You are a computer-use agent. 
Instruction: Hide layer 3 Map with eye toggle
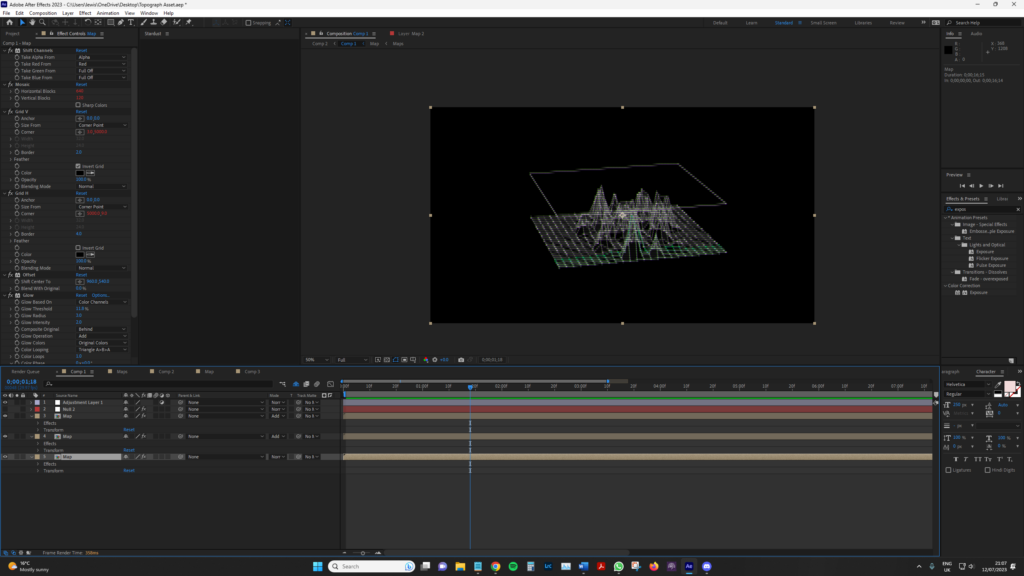5,416
